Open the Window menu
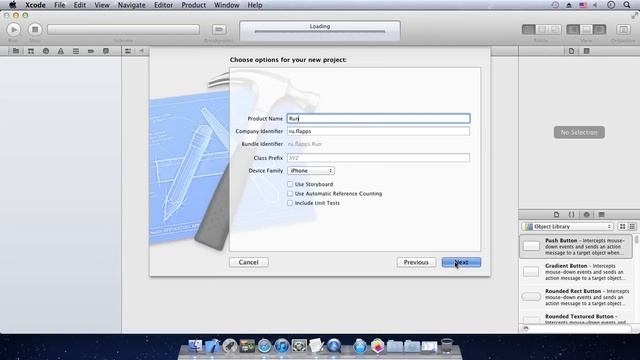Screen dimensions: 640x360 (227, 5)
